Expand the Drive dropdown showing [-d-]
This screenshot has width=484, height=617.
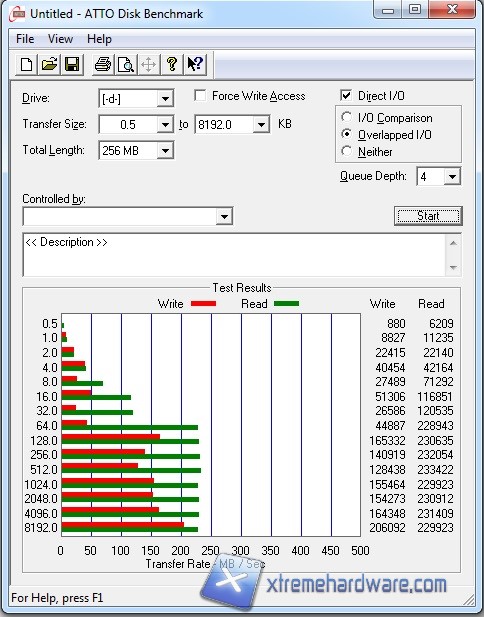point(165,98)
